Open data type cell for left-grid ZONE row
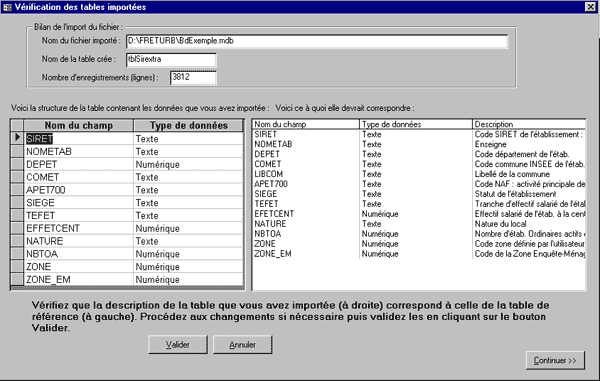600x381 pixels. pos(188,267)
